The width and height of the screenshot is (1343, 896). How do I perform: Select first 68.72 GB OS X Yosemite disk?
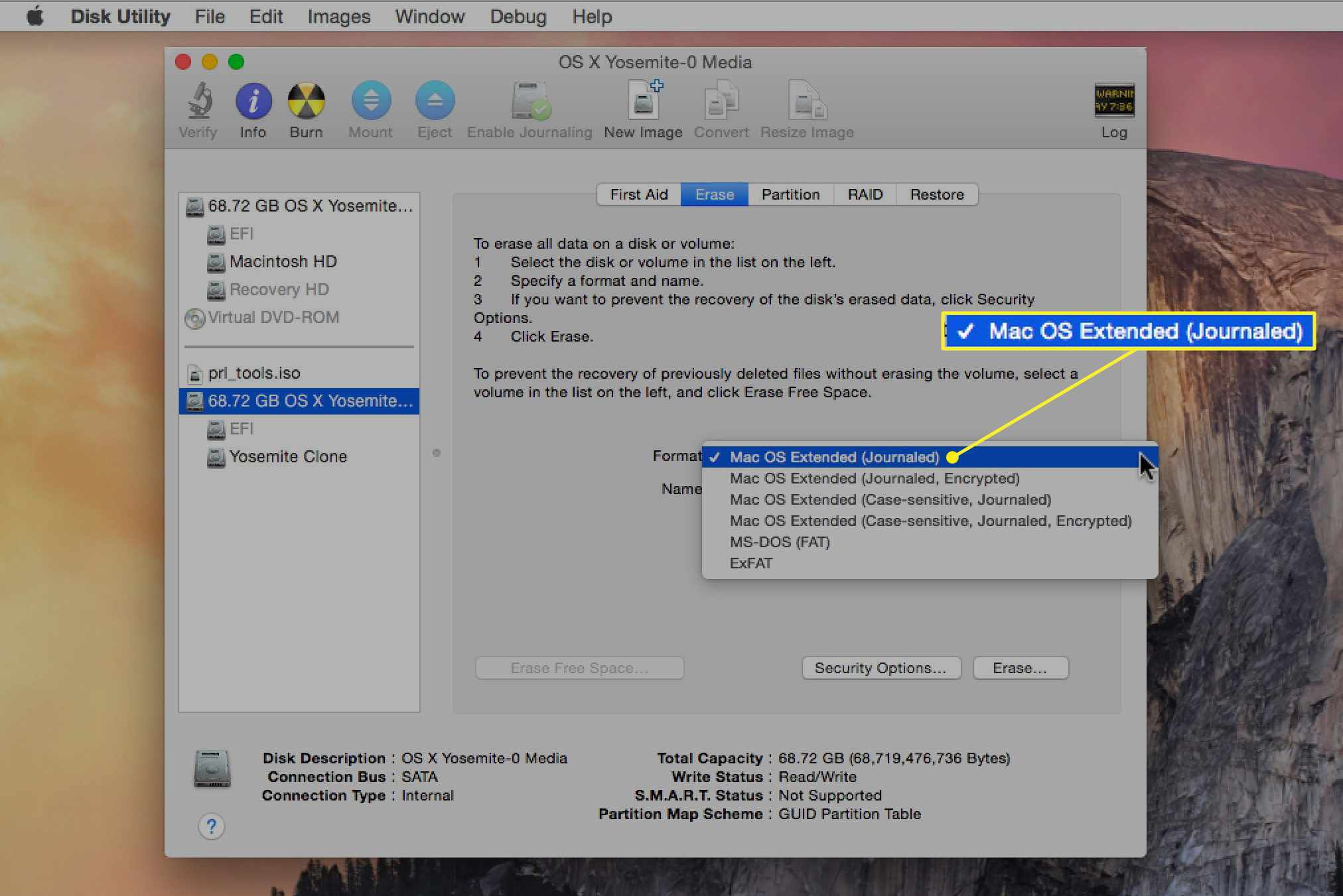point(299,206)
